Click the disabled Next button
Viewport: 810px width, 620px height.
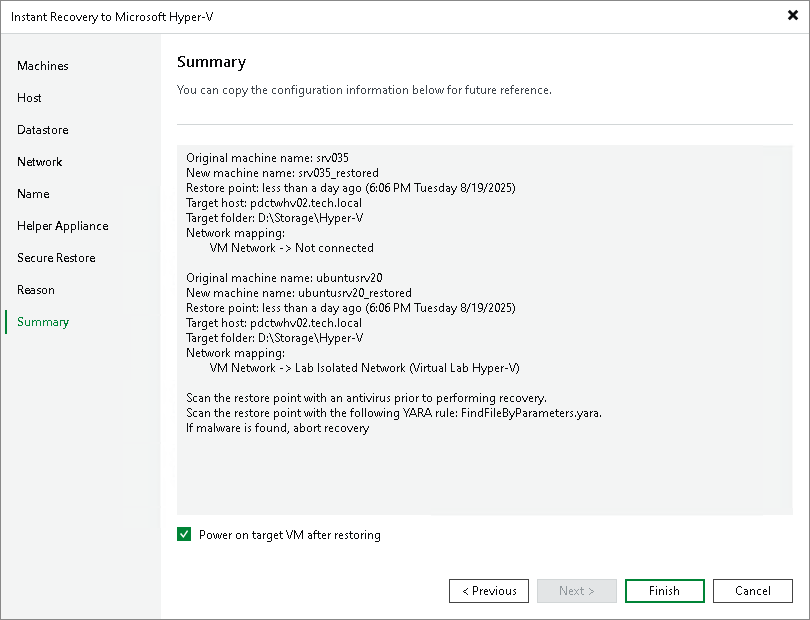pyautogui.click(x=577, y=590)
